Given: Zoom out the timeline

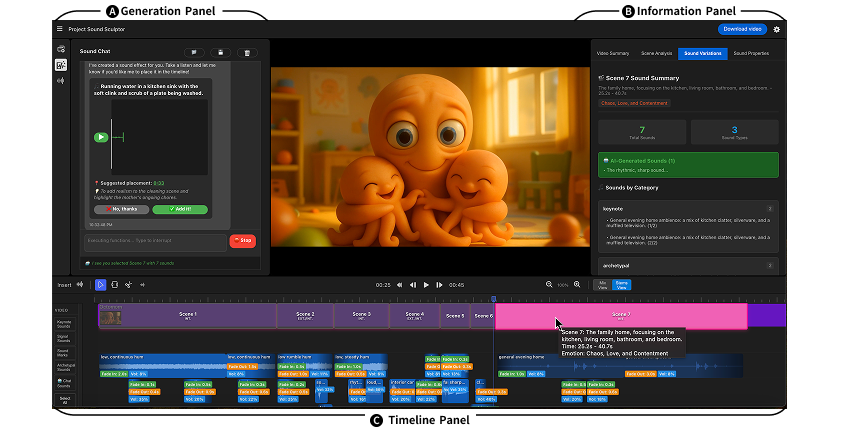Looking at the screenshot, I should point(549,285).
